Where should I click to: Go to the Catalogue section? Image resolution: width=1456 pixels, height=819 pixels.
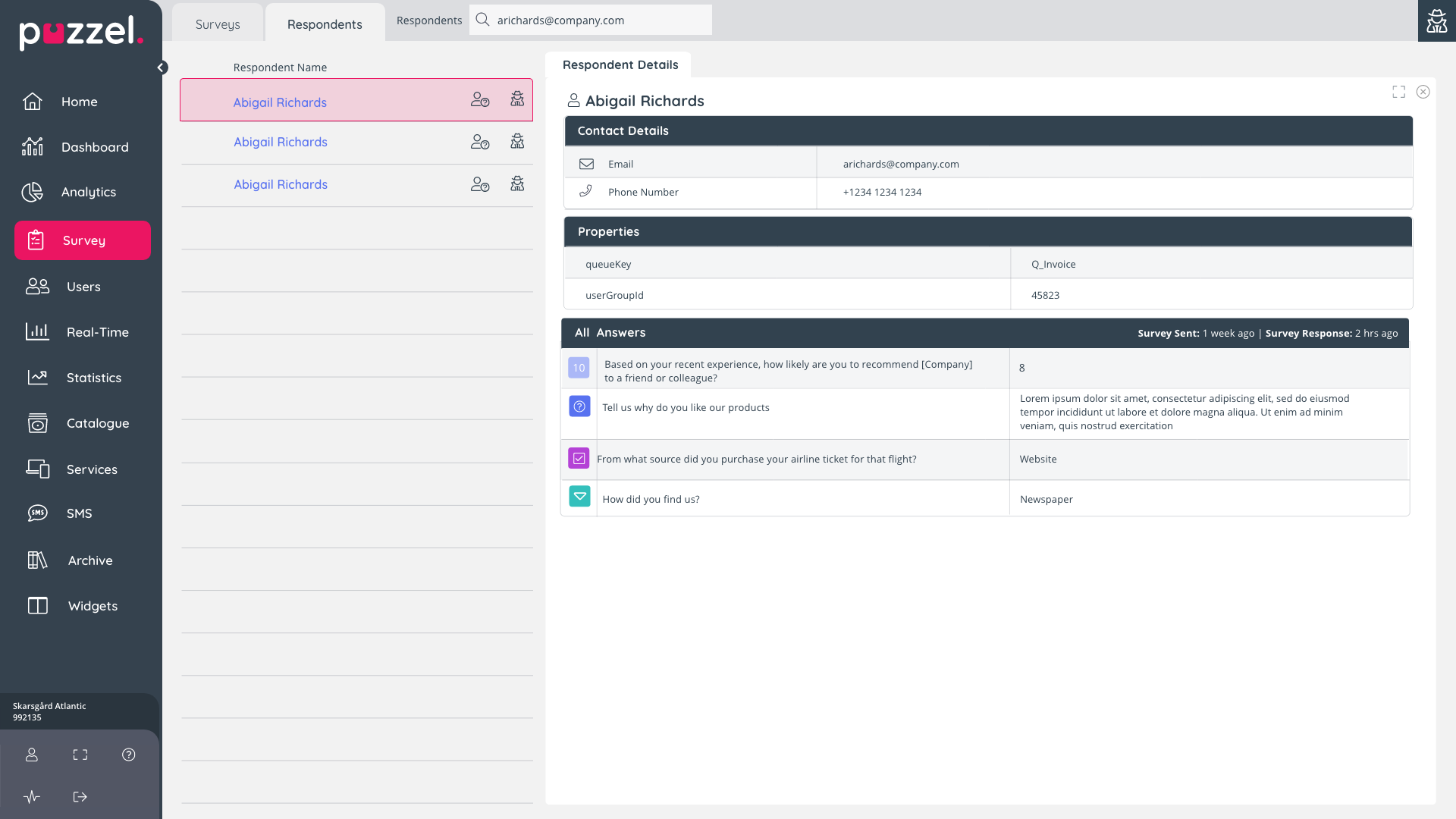pyautogui.click(x=97, y=423)
